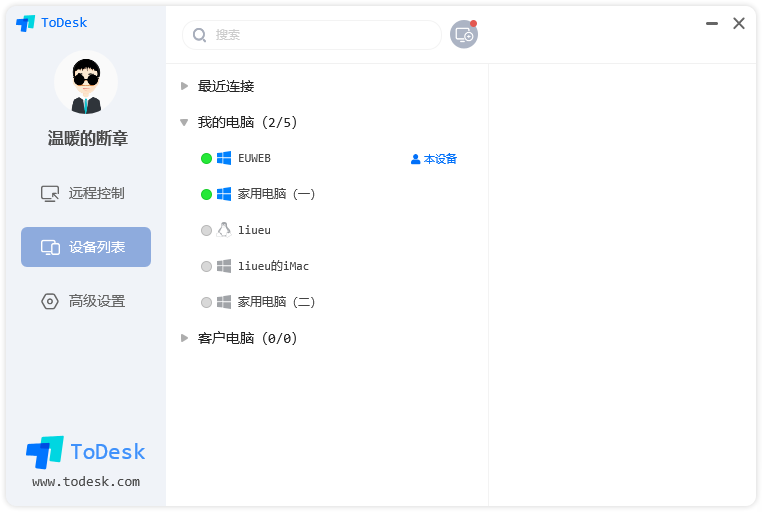Click green status dot of 家用电脑 (一)

(x=207, y=194)
